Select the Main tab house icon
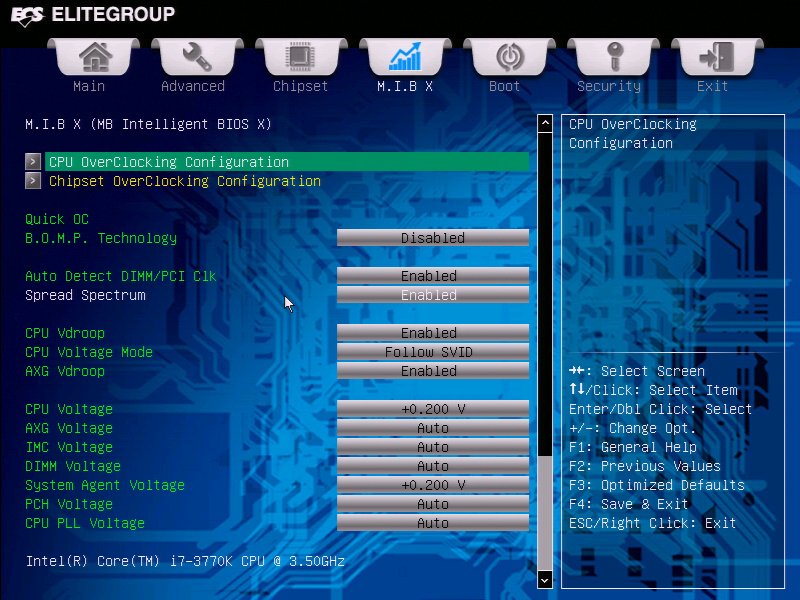The height and width of the screenshot is (600, 800). [89, 58]
